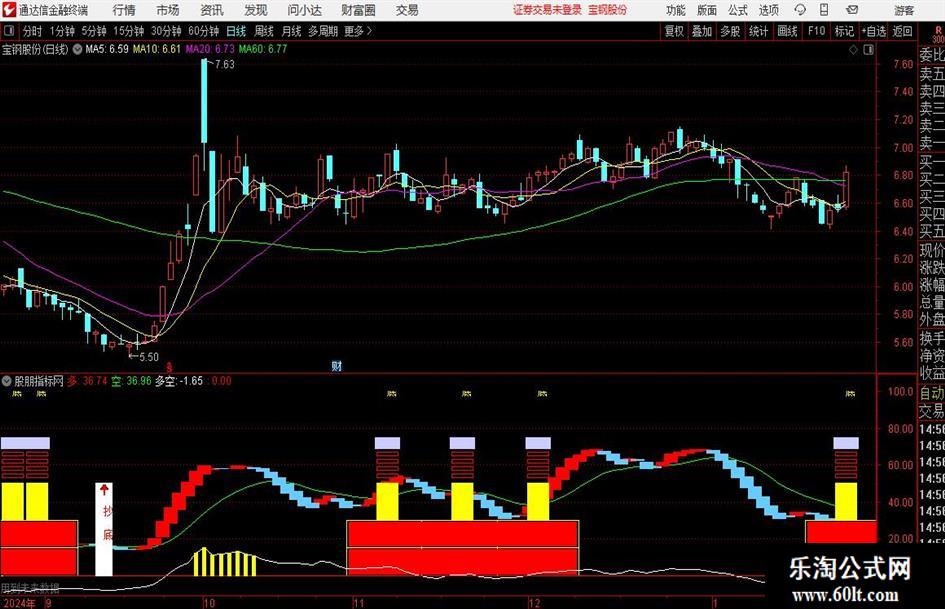
Task: Switch to 周线 period tab
Action: point(264,31)
